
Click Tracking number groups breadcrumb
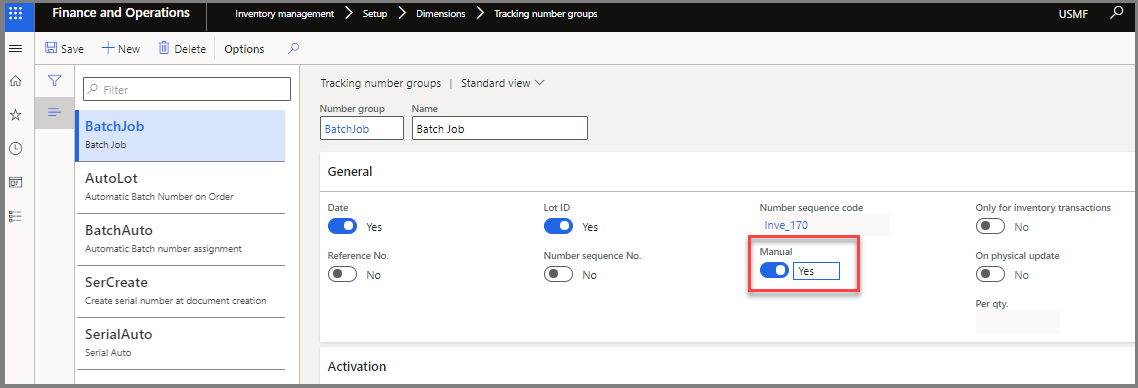[x=546, y=14]
